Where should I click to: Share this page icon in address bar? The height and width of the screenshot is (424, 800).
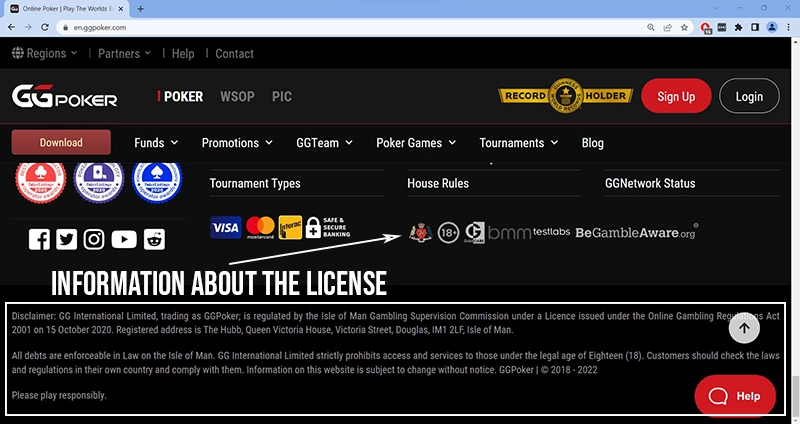coord(667,28)
